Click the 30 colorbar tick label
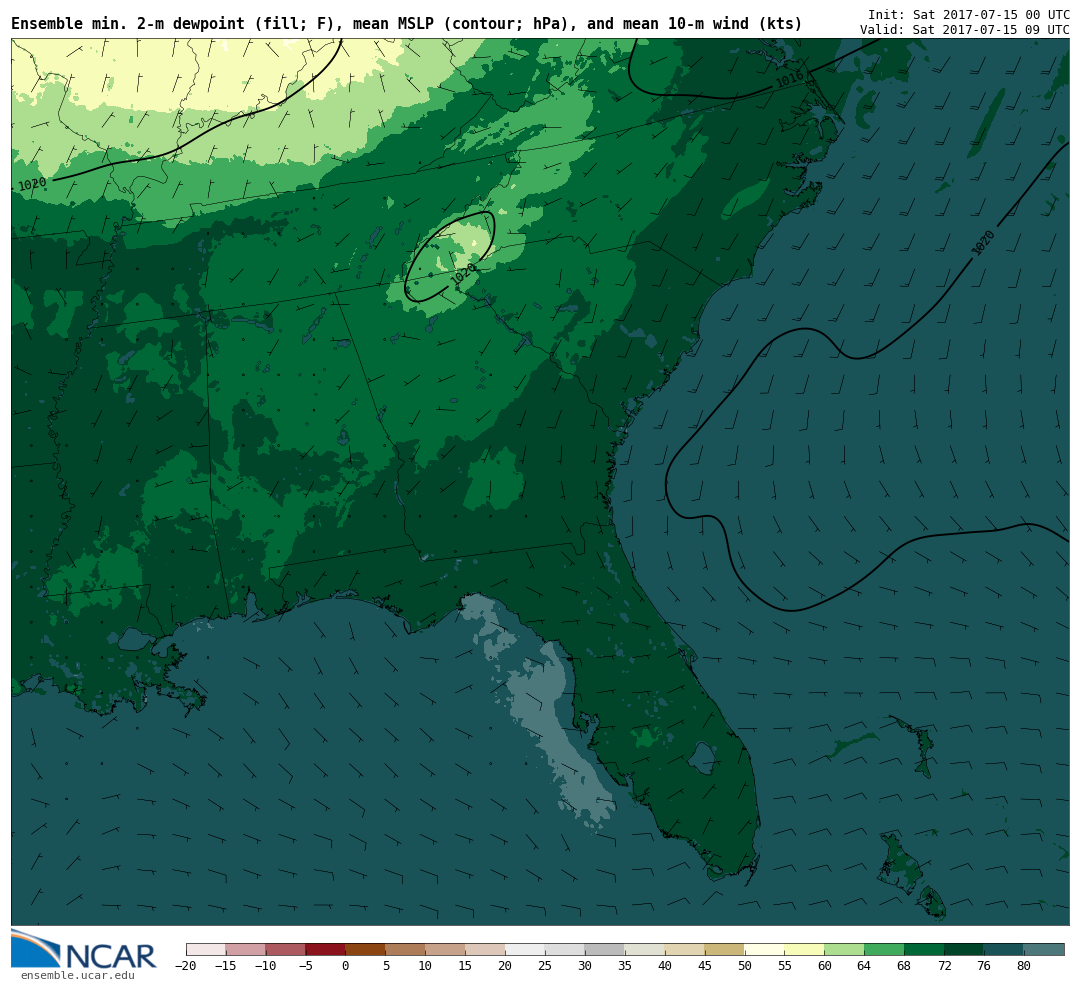Screen dimensions: 1080x988 tap(585, 966)
